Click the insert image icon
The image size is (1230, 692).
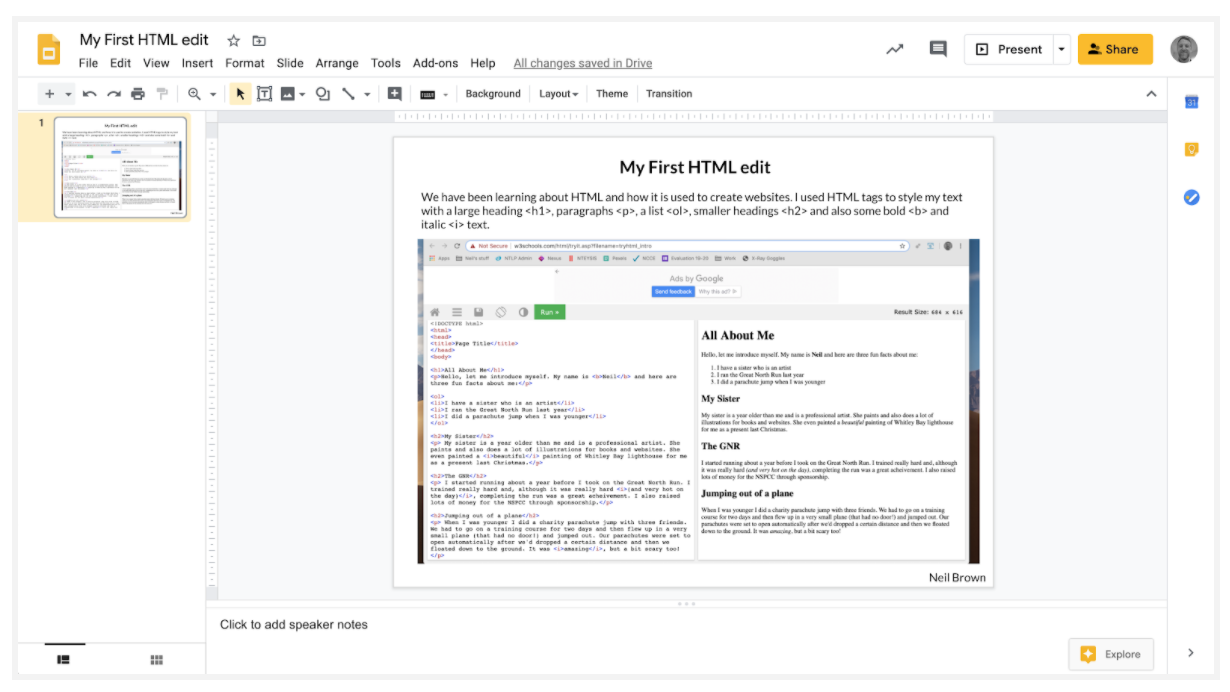point(288,94)
